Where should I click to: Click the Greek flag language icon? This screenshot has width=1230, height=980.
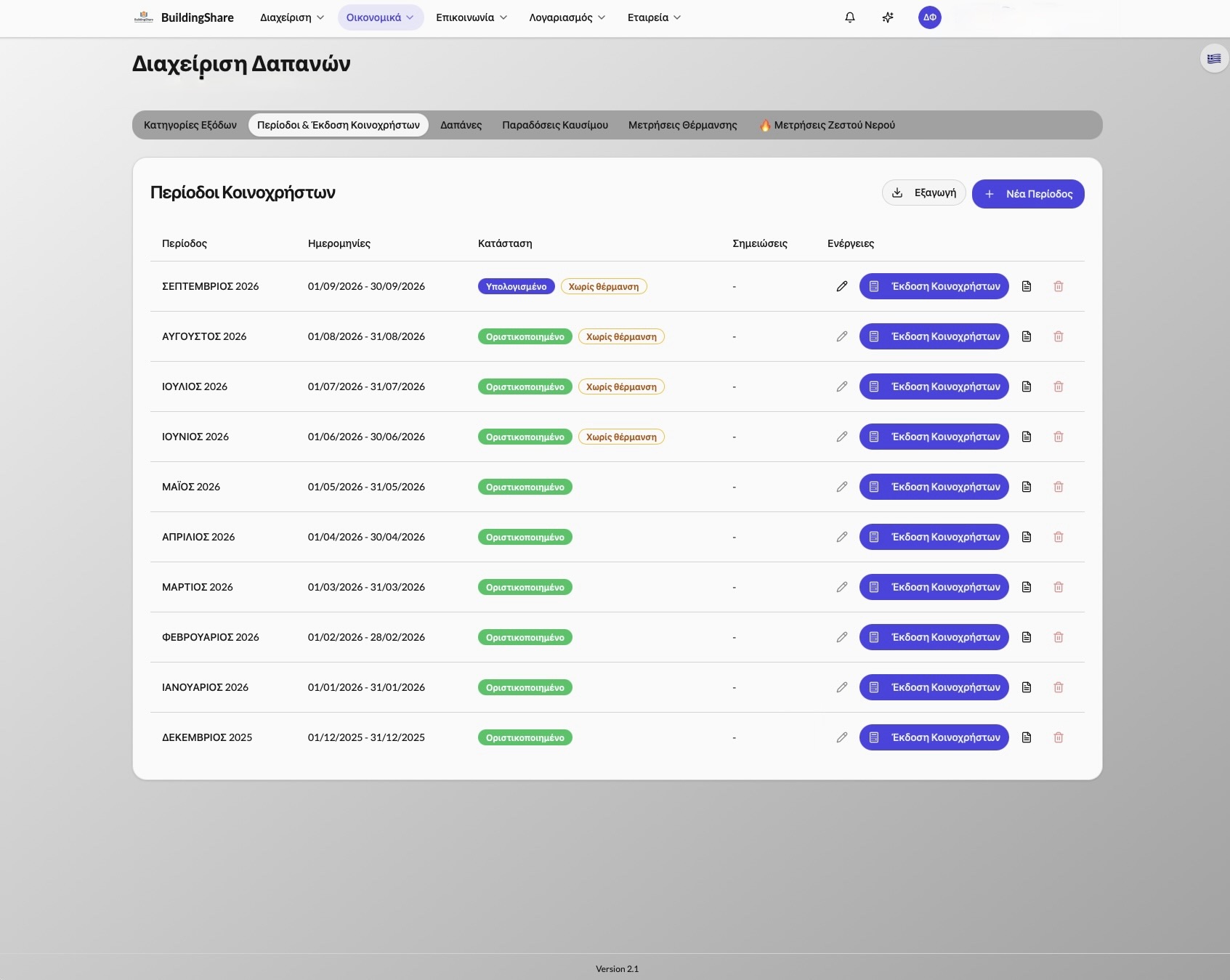tap(1214, 59)
